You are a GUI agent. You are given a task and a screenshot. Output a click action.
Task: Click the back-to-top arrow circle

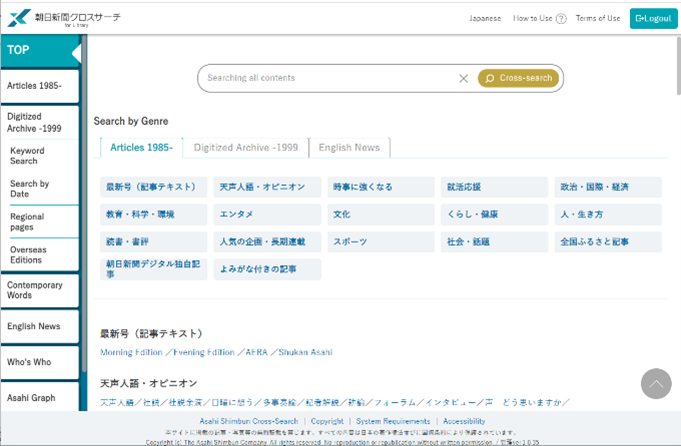pyautogui.click(x=656, y=383)
